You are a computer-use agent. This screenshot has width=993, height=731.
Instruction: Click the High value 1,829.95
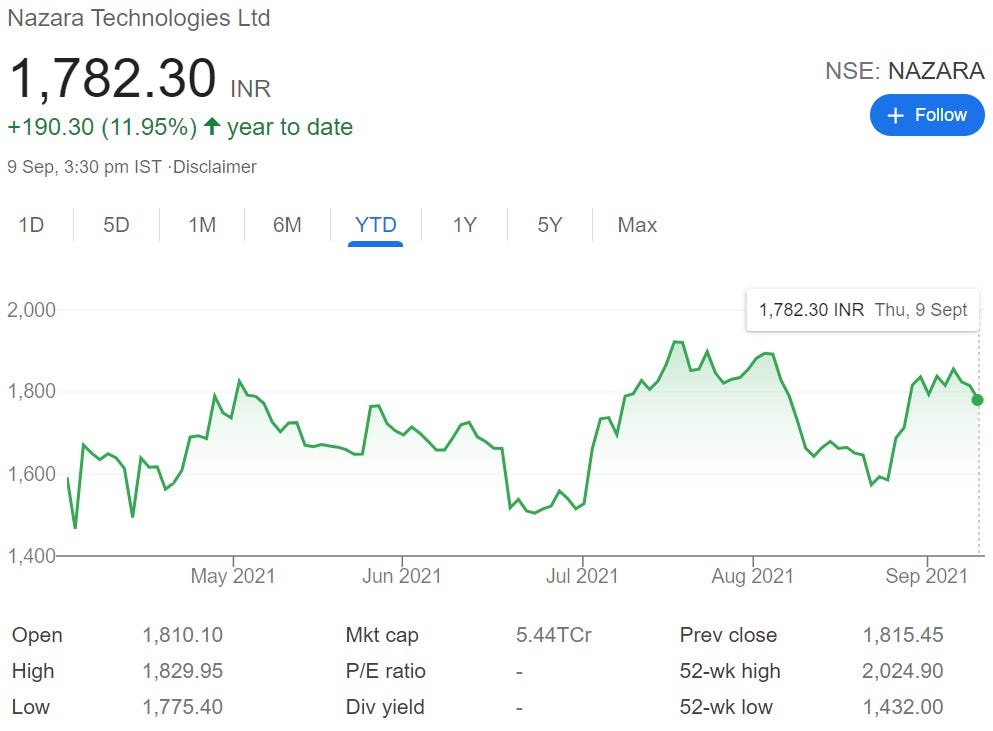coord(182,671)
